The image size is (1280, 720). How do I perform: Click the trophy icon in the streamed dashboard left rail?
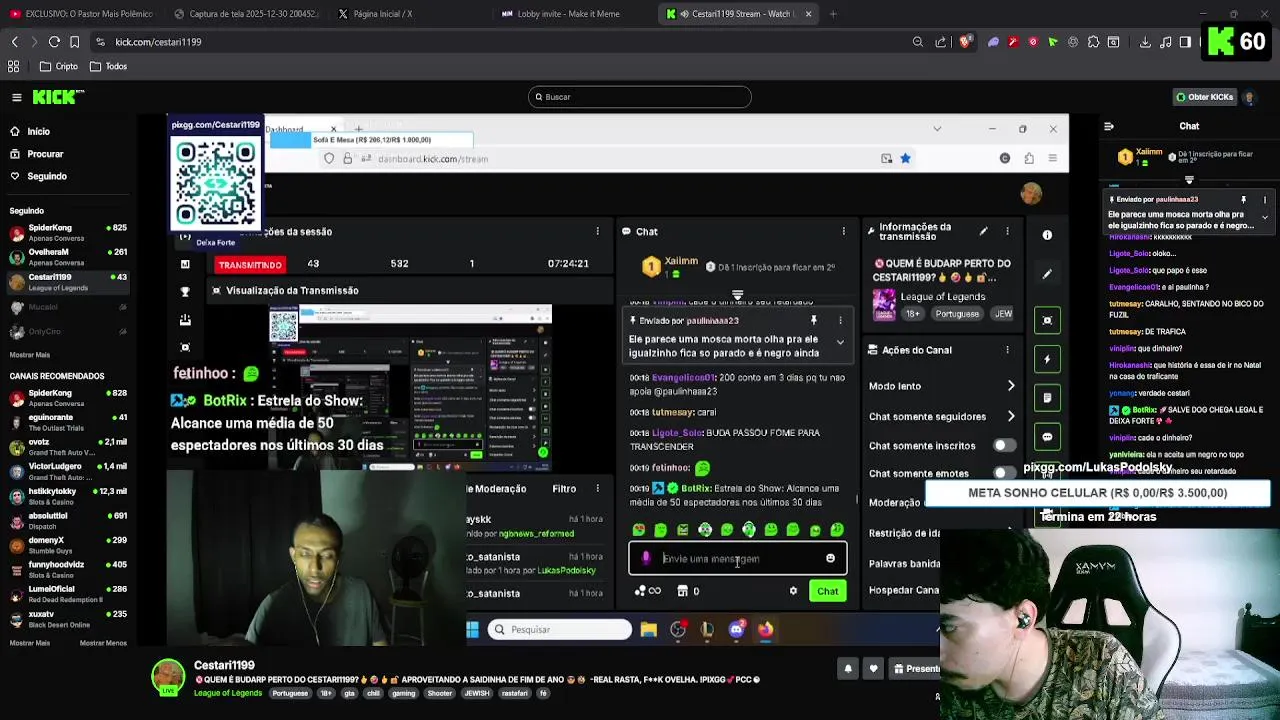click(x=185, y=292)
